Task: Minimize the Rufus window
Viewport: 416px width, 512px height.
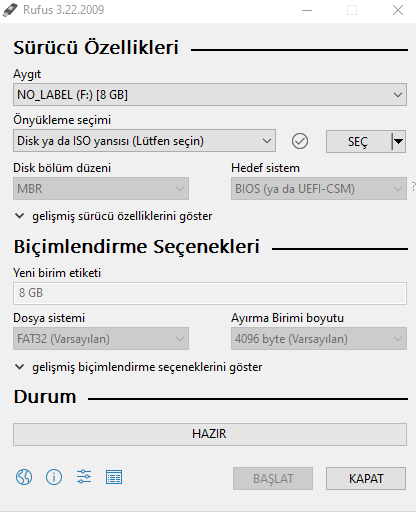Action: point(307,10)
